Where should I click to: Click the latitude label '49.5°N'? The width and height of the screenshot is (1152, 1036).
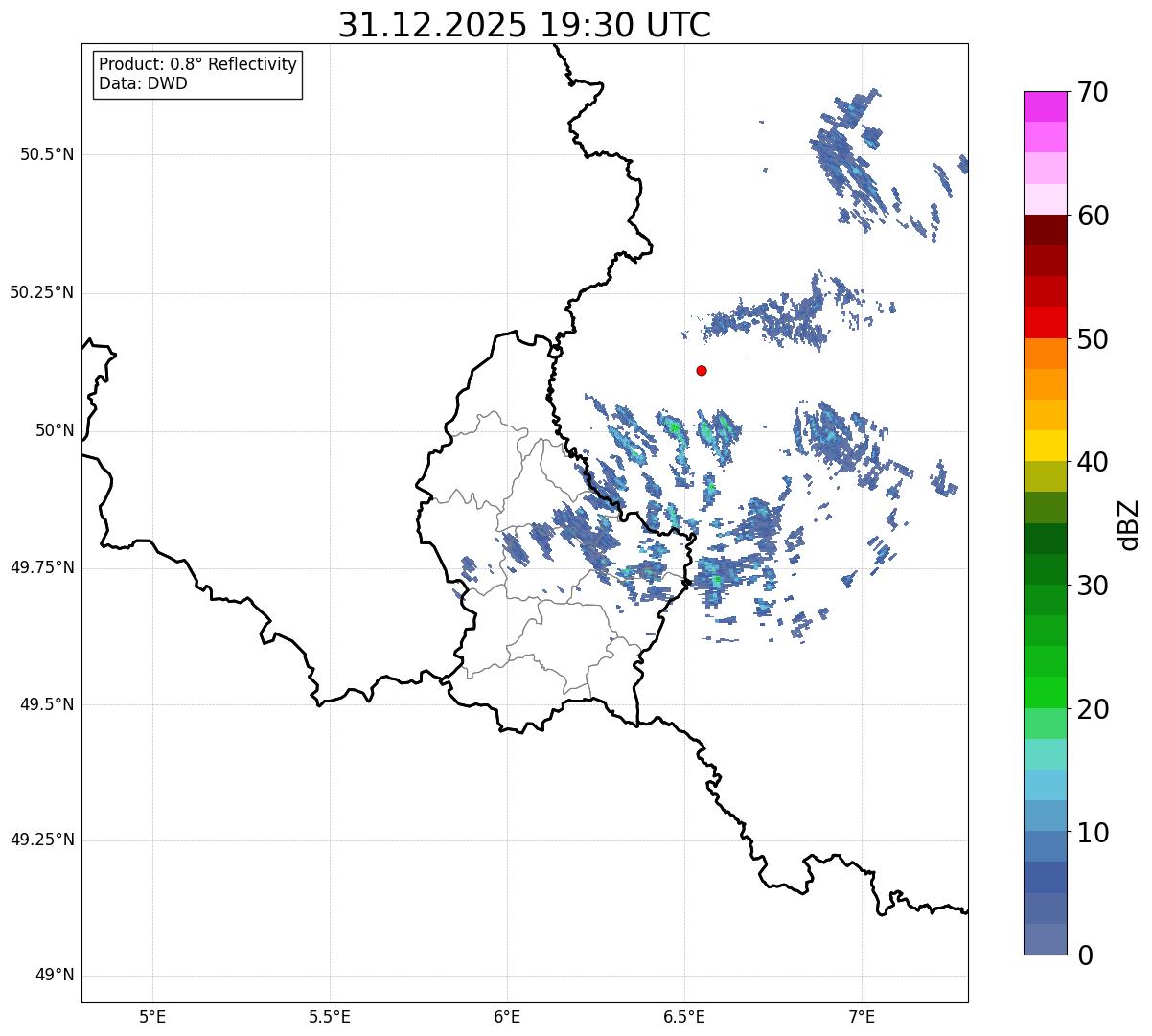tap(46, 704)
